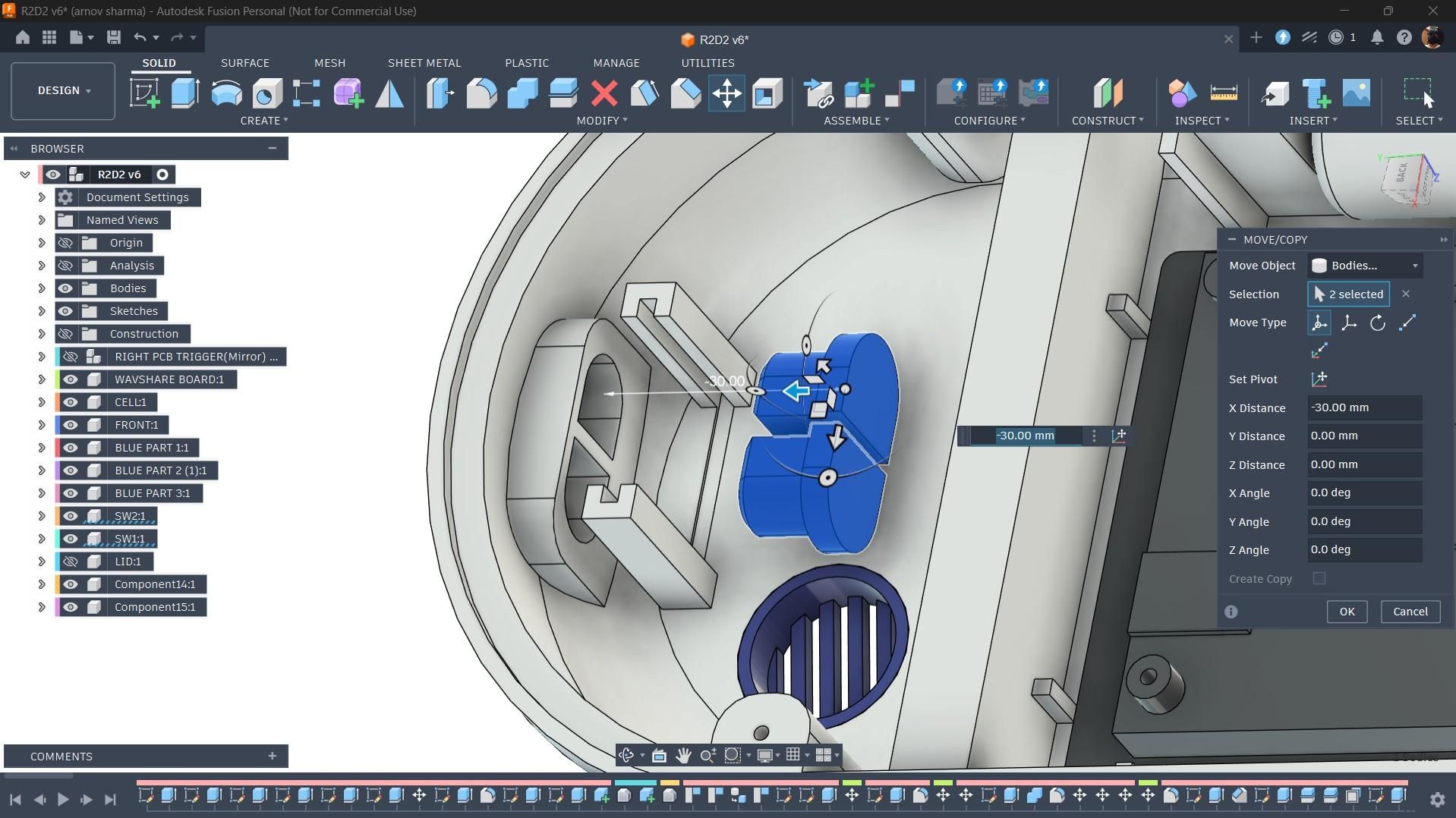Choose the Combine tool
This screenshot has height=818, width=1456.
click(522, 93)
